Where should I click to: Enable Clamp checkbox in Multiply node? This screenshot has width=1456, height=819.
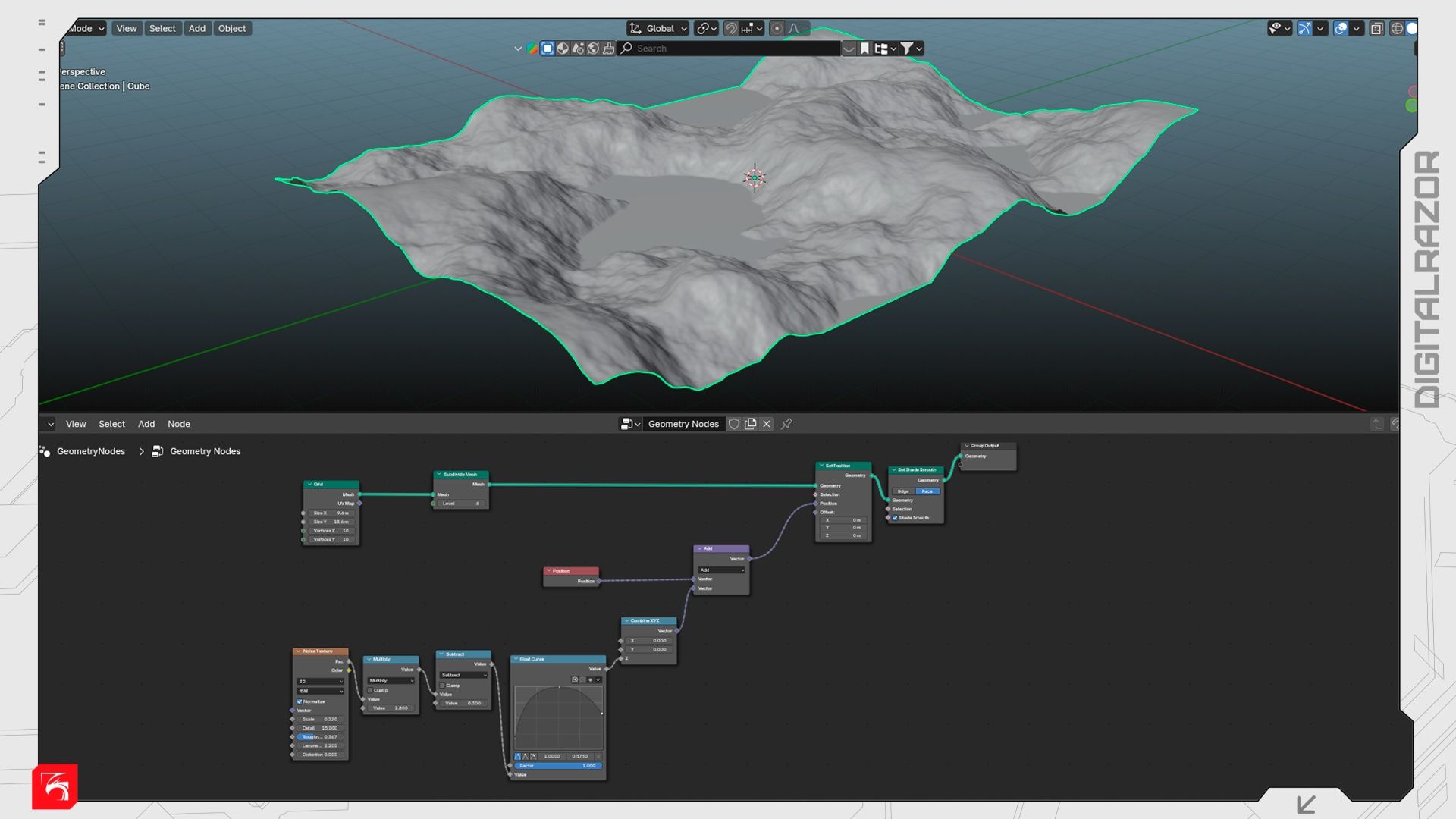point(370,691)
